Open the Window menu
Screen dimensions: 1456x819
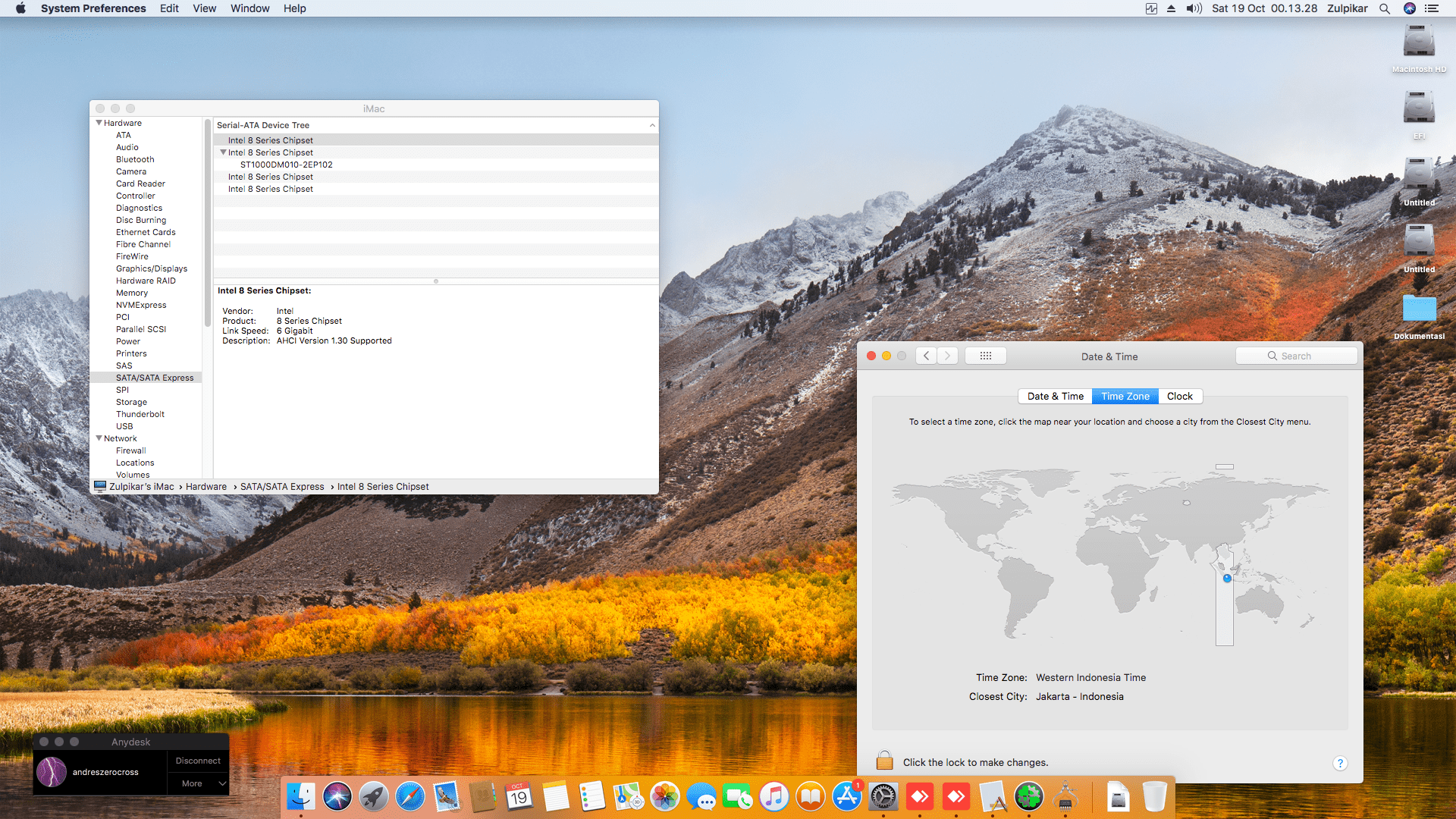coord(250,8)
